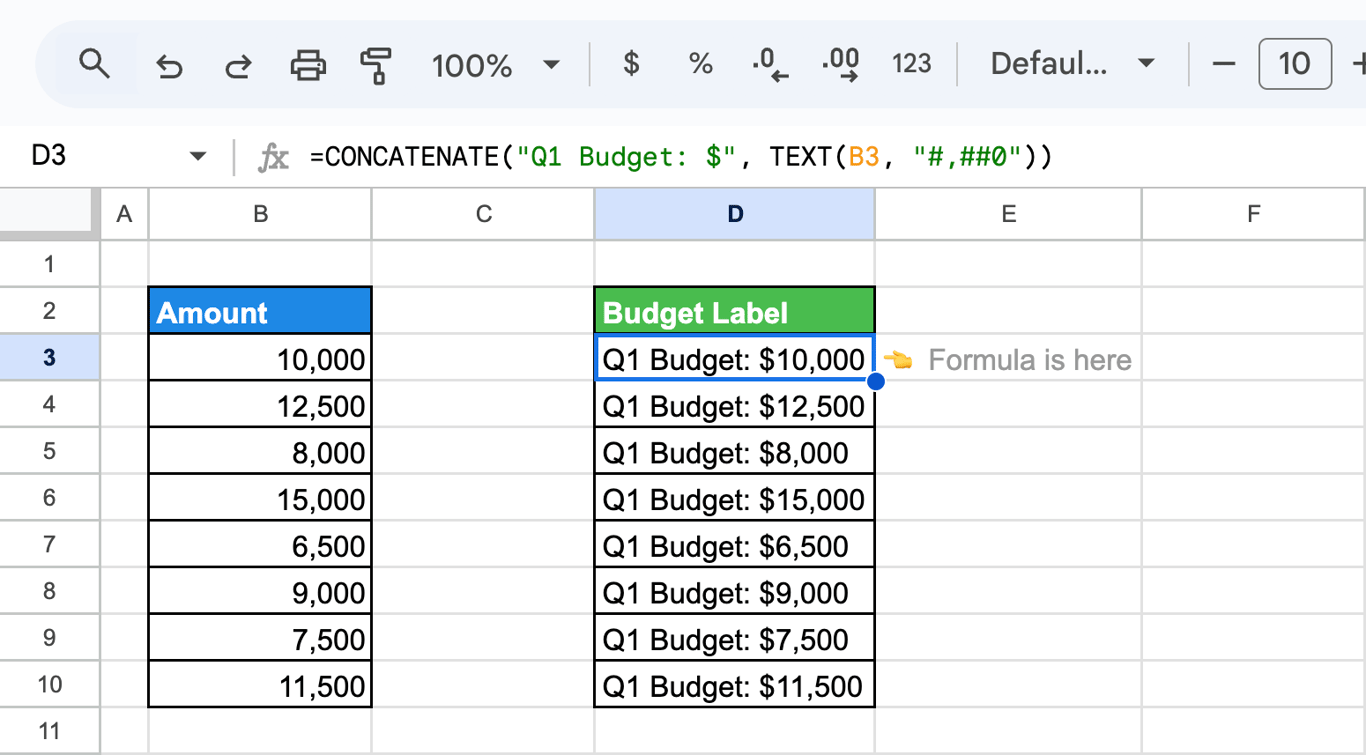The width and height of the screenshot is (1366, 755).
Task: Select column B header
Action: click(260, 214)
